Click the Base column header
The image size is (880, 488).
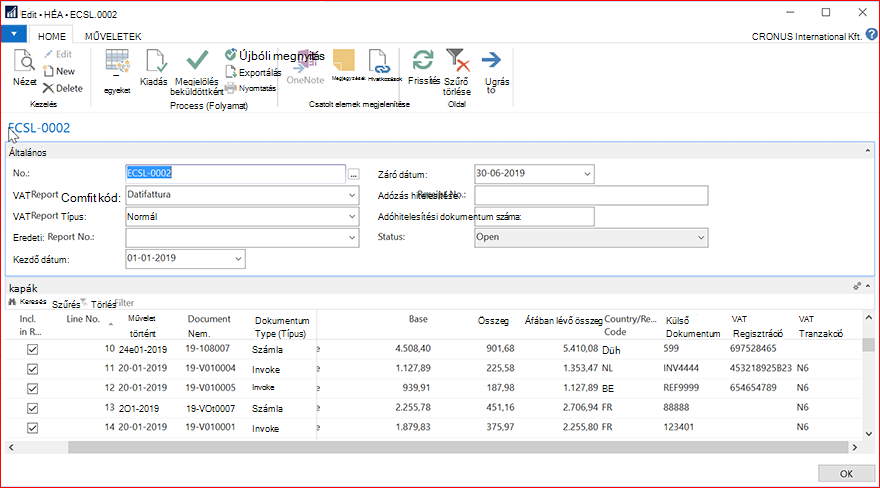click(x=418, y=319)
